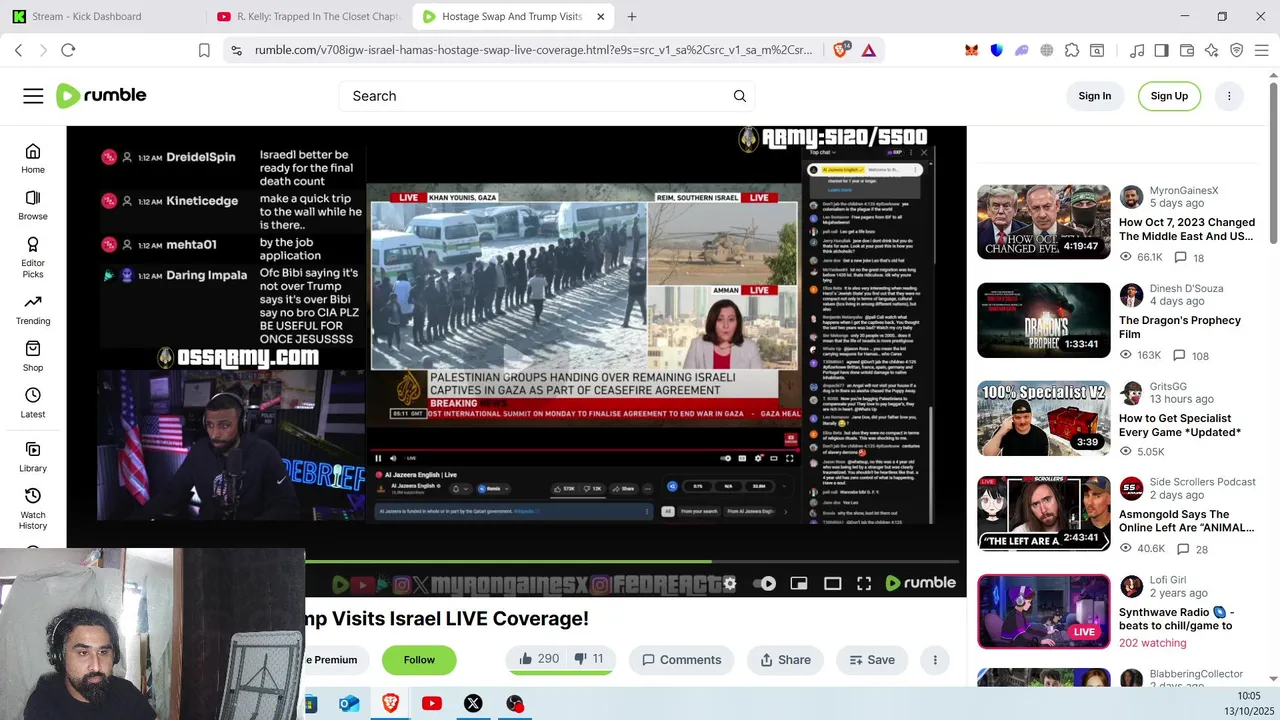This screenshot has width=1280, height=720.
Task: Open YouTube app from taskbar
Action: [x=432, y=704]
